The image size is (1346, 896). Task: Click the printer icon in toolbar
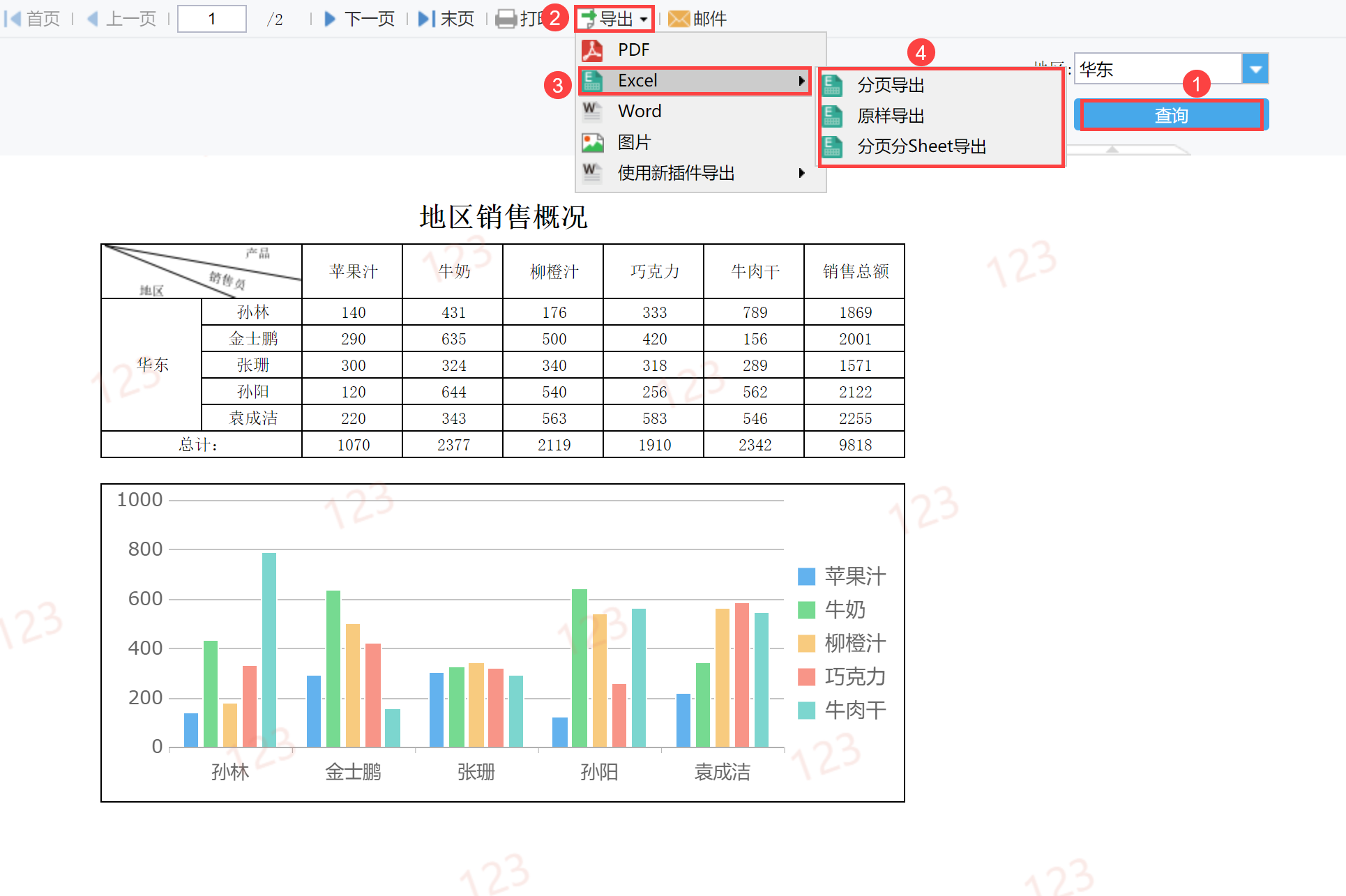point(506,19)
